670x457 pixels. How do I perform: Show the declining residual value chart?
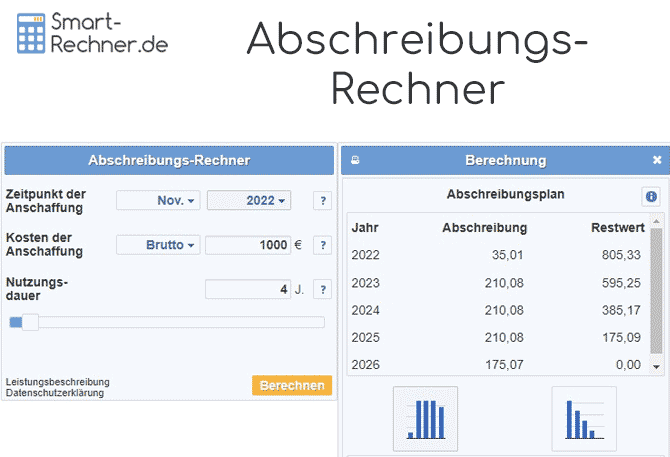pos(584,419)
